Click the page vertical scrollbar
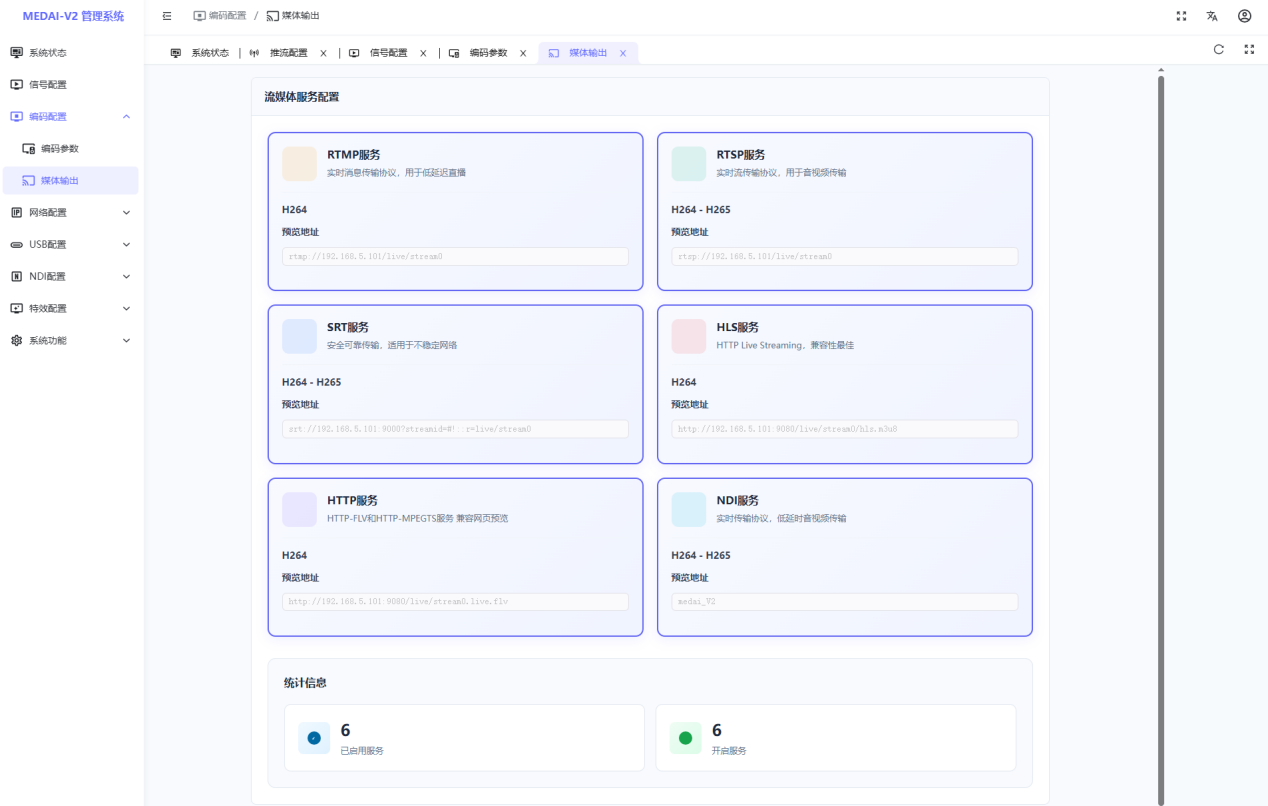This screenshot has width=1268, height=806. tap(1161, 438)
